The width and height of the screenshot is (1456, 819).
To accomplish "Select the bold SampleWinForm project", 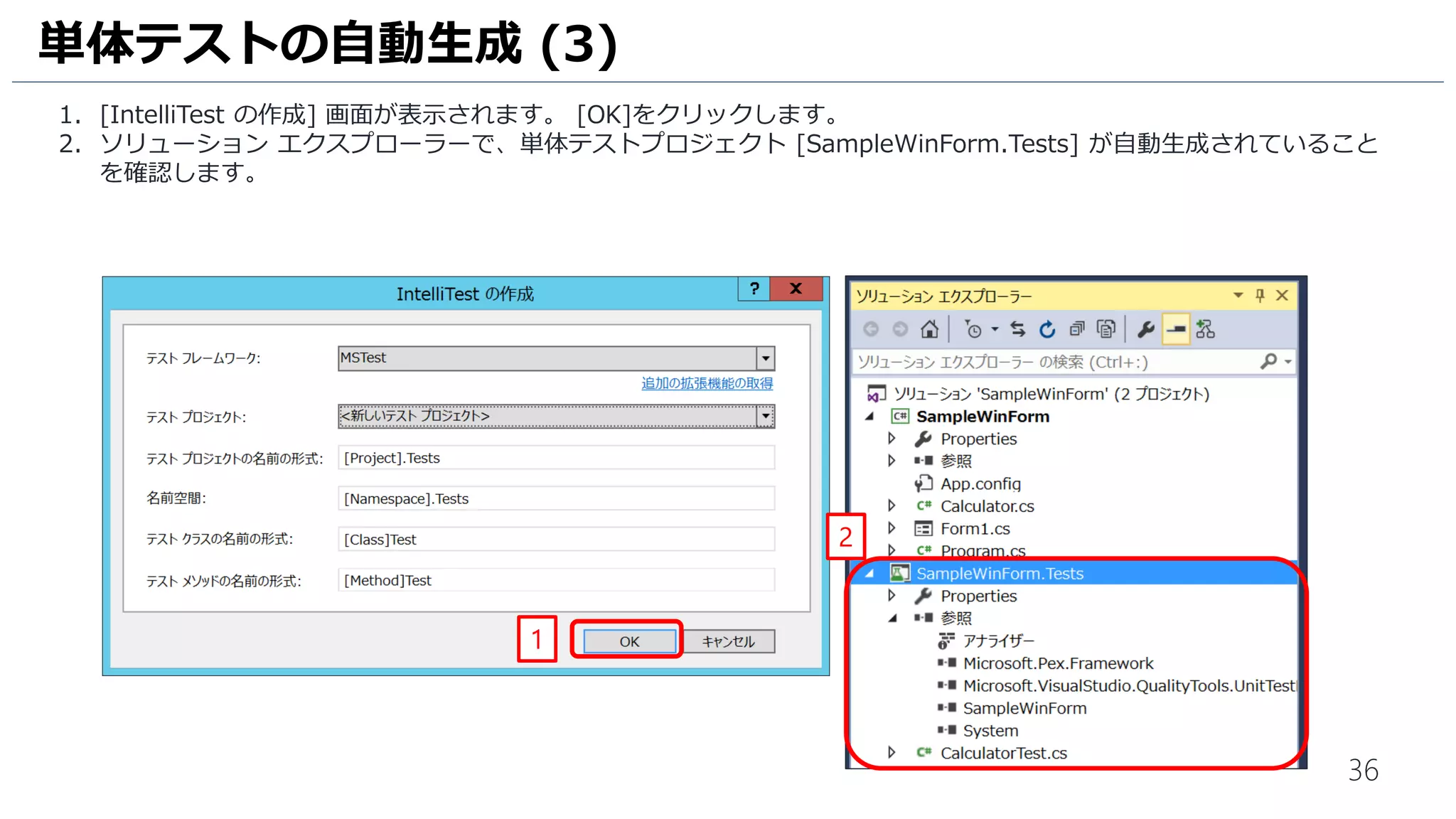I will [x=983, y=417].
